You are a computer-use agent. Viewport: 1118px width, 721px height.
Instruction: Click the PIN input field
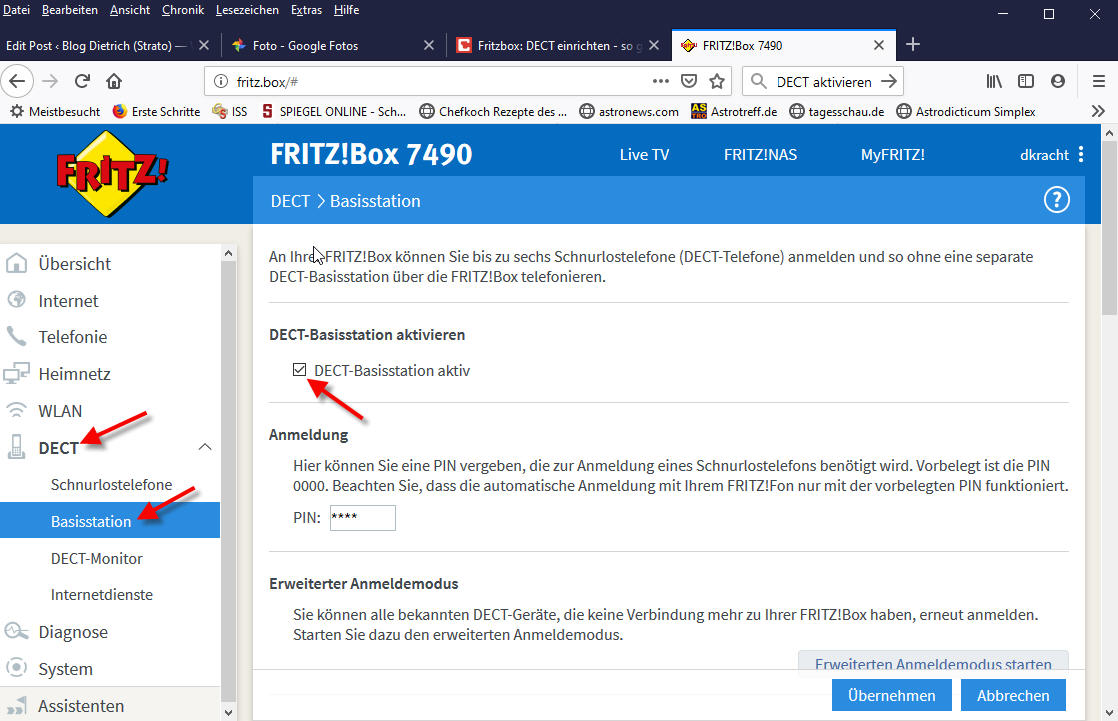pos(362,517)
